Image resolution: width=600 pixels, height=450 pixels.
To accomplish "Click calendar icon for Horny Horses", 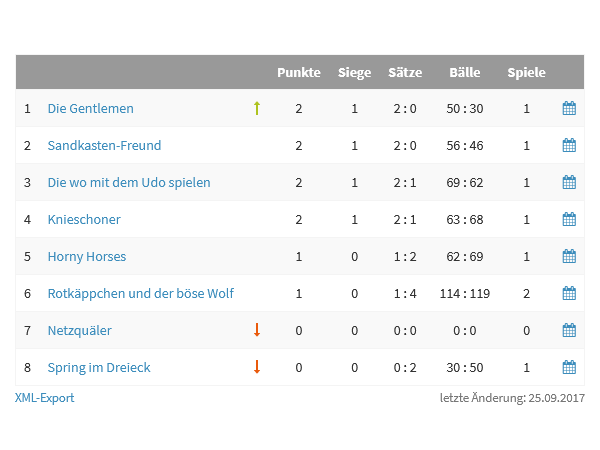I will pos(569,256).
